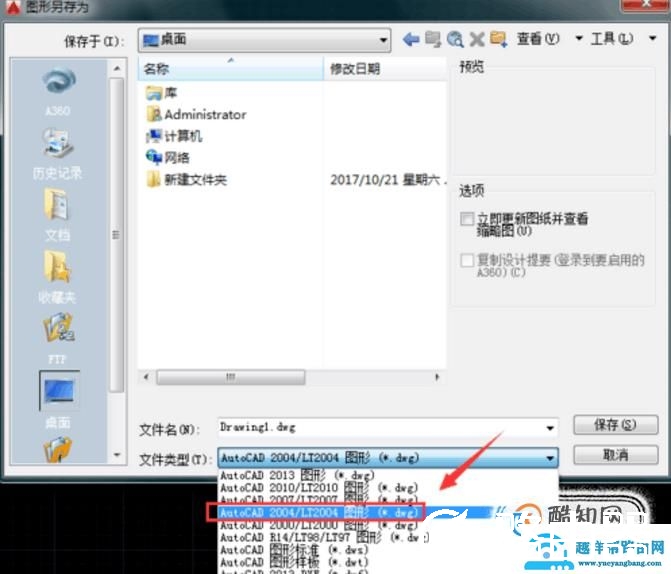Click the sidebar scroll down arrow
The width and height of the screenshot is (671, 574).
pos(117,455)
